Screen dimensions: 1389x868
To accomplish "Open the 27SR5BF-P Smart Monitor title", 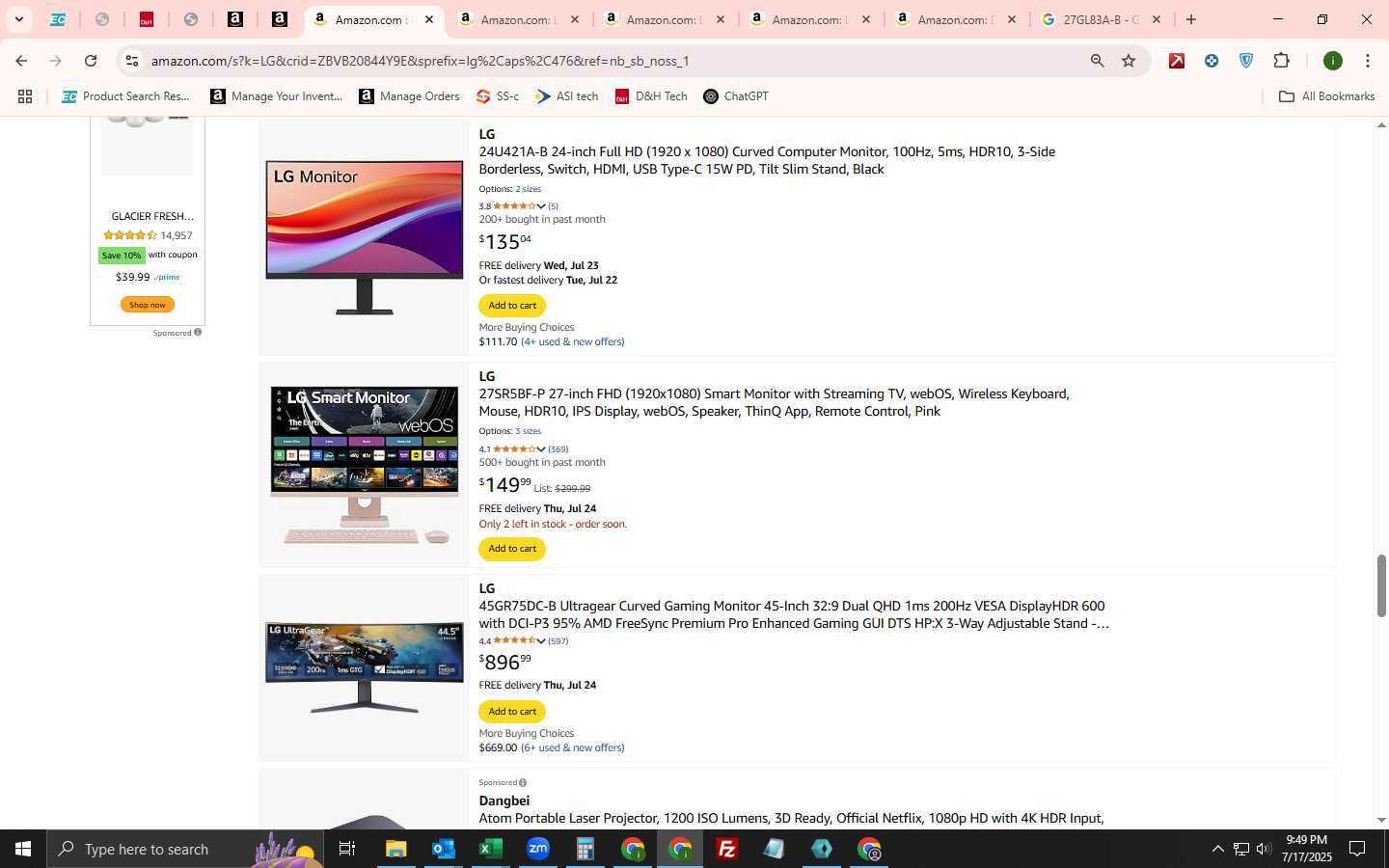I will tap(774, 402).
